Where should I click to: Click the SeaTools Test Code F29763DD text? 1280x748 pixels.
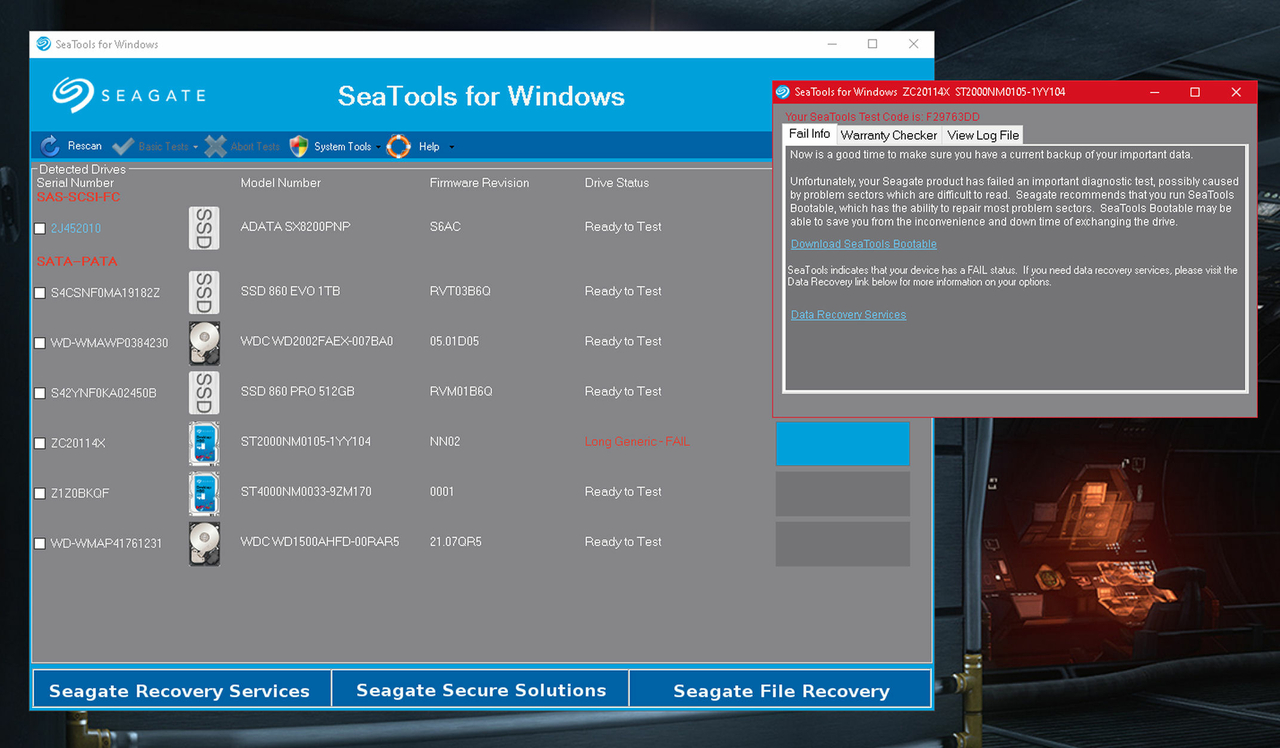882,117
